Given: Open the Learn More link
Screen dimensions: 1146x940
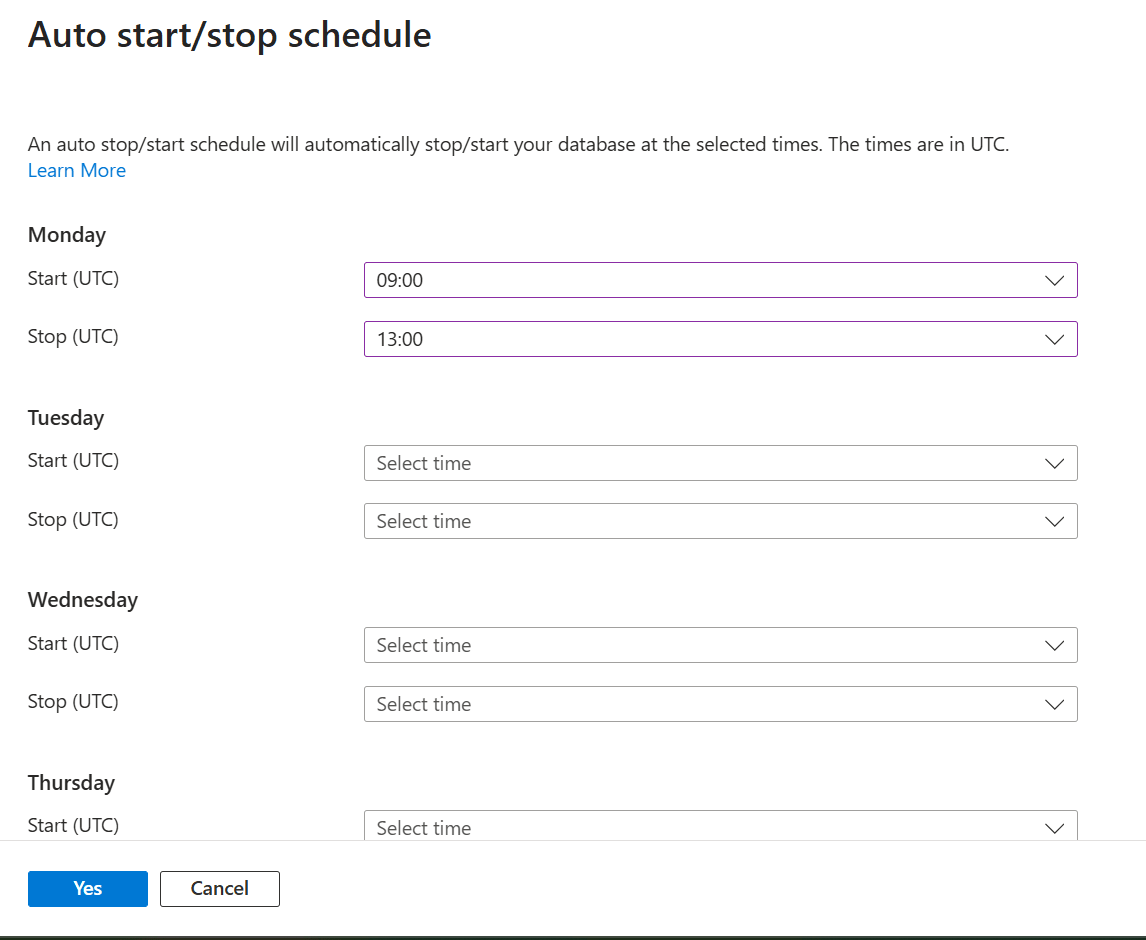Looking at the screenshot, I should pos(76,170).
